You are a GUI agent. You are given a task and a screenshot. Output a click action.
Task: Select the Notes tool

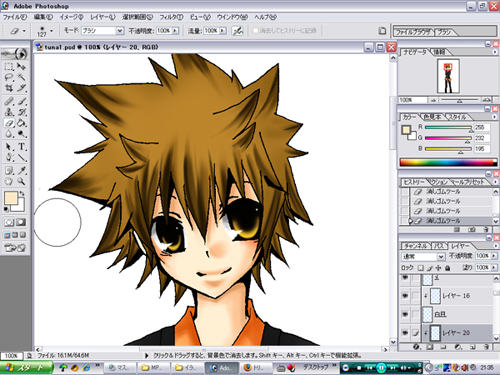pyautogui.click(x=9, y=171)
